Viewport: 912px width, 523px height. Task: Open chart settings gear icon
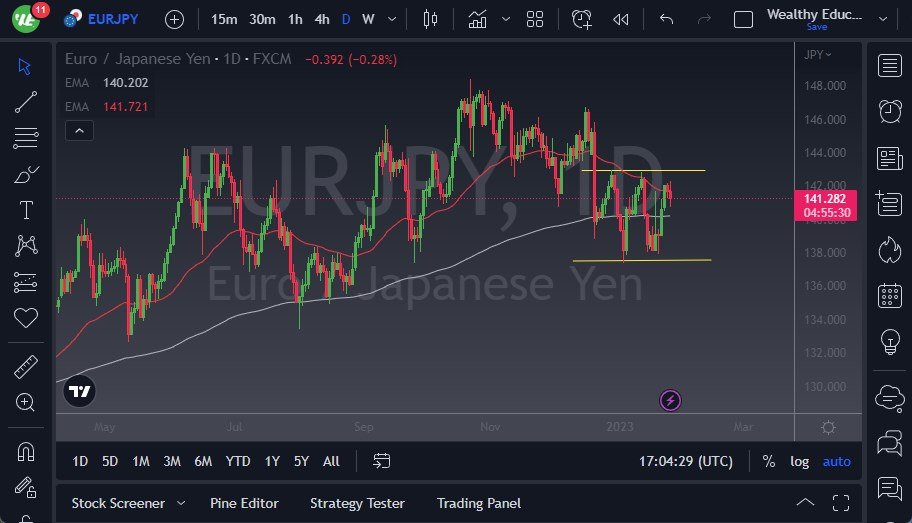tap(828, 427)
